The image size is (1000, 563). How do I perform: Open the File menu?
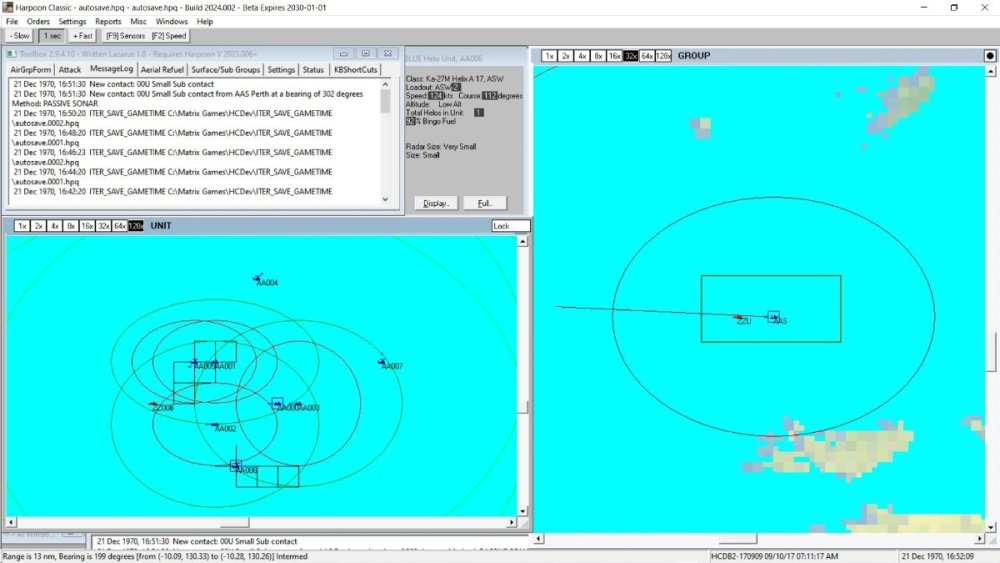tap(12, 22)
